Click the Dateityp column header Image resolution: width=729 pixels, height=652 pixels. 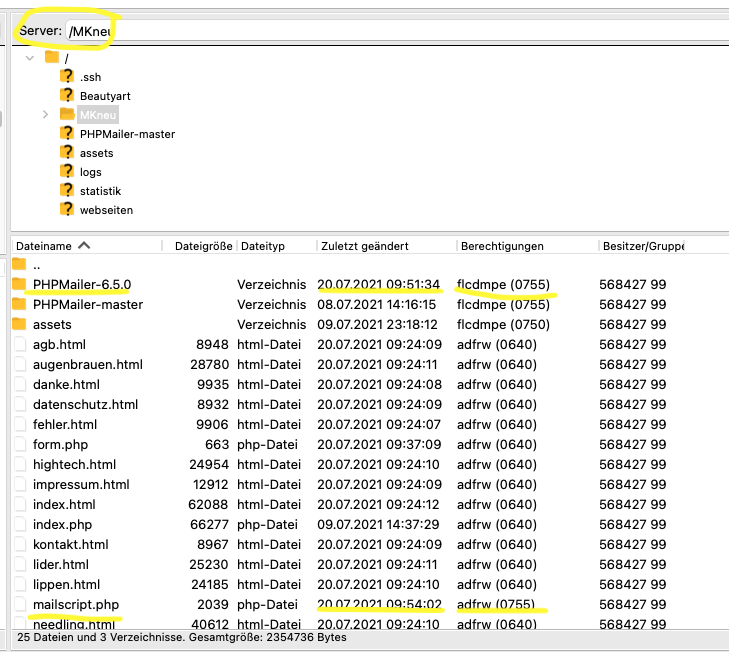coord(263,246)
